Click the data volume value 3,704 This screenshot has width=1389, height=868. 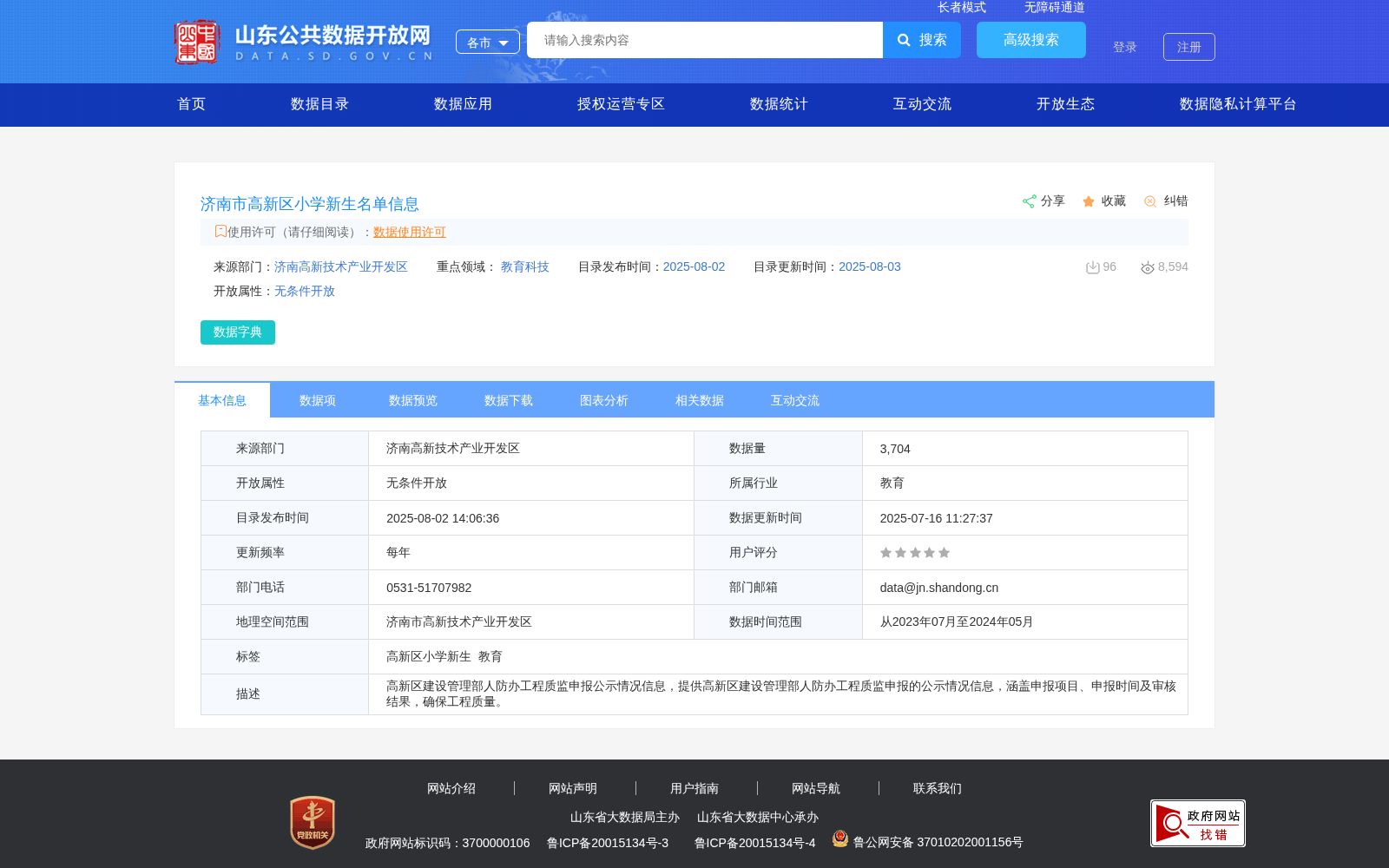pyautogui.click(x=895, y=449)
